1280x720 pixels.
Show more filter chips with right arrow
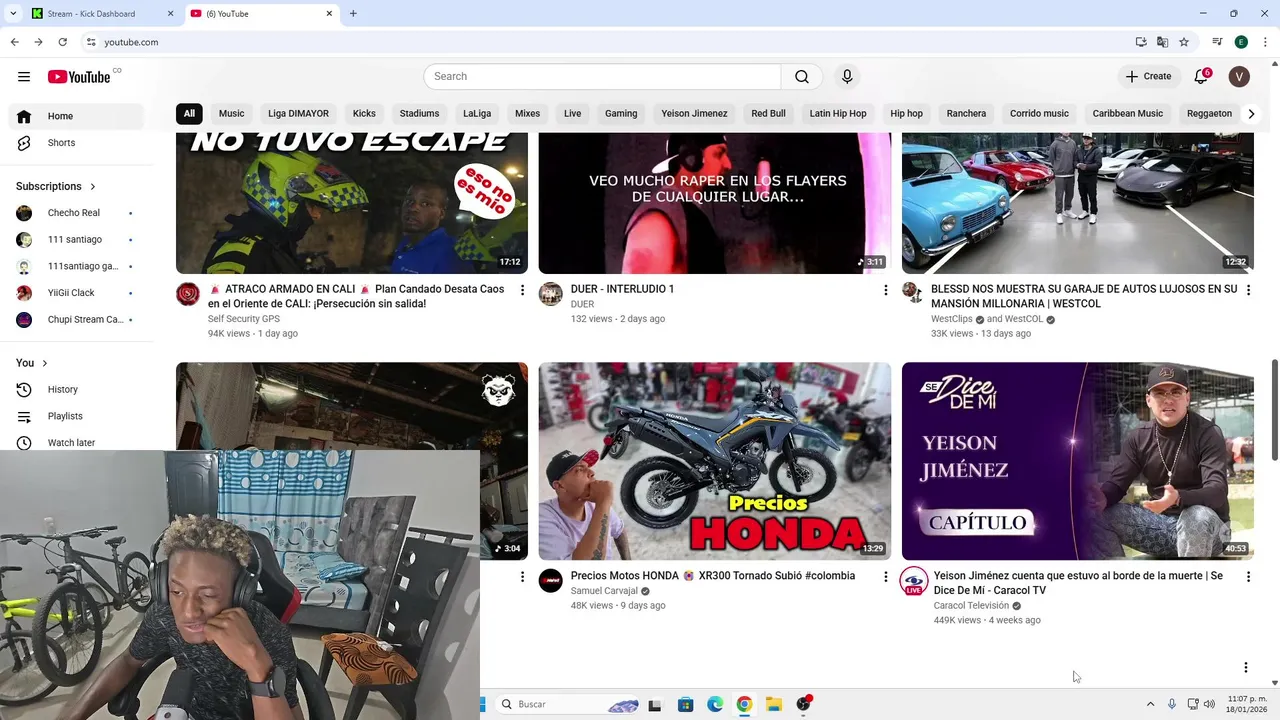(1251, 114)
